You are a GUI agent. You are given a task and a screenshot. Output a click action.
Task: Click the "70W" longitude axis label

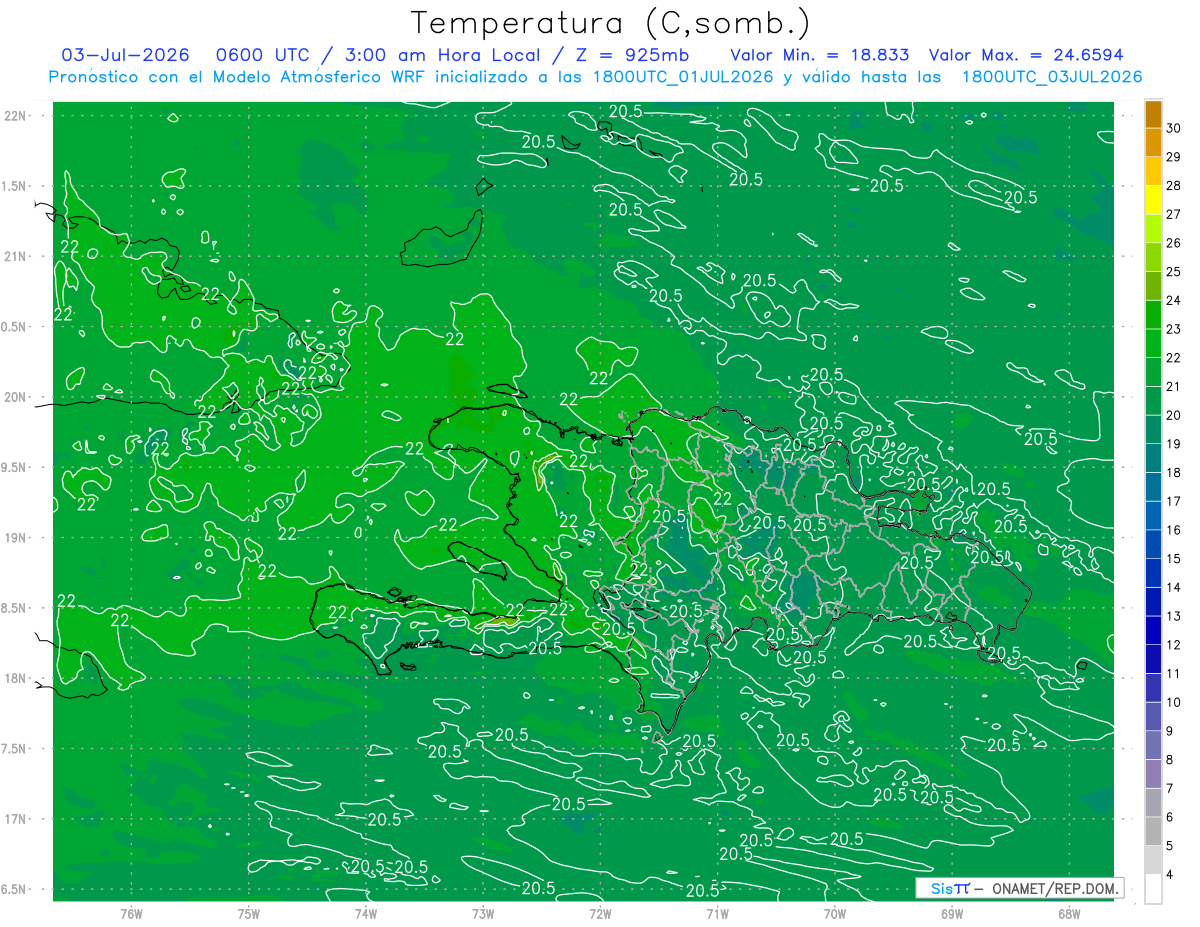tap(834, 913)
